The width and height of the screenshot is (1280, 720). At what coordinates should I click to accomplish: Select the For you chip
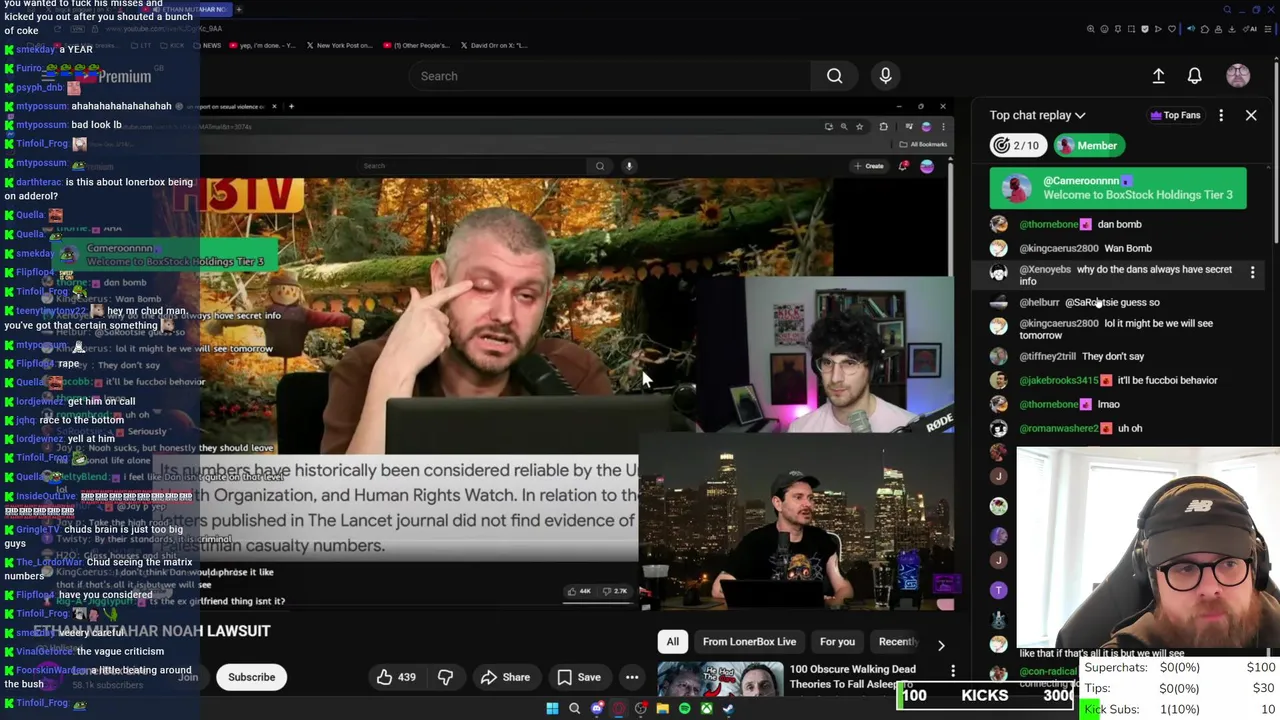(x=837, y=642)
